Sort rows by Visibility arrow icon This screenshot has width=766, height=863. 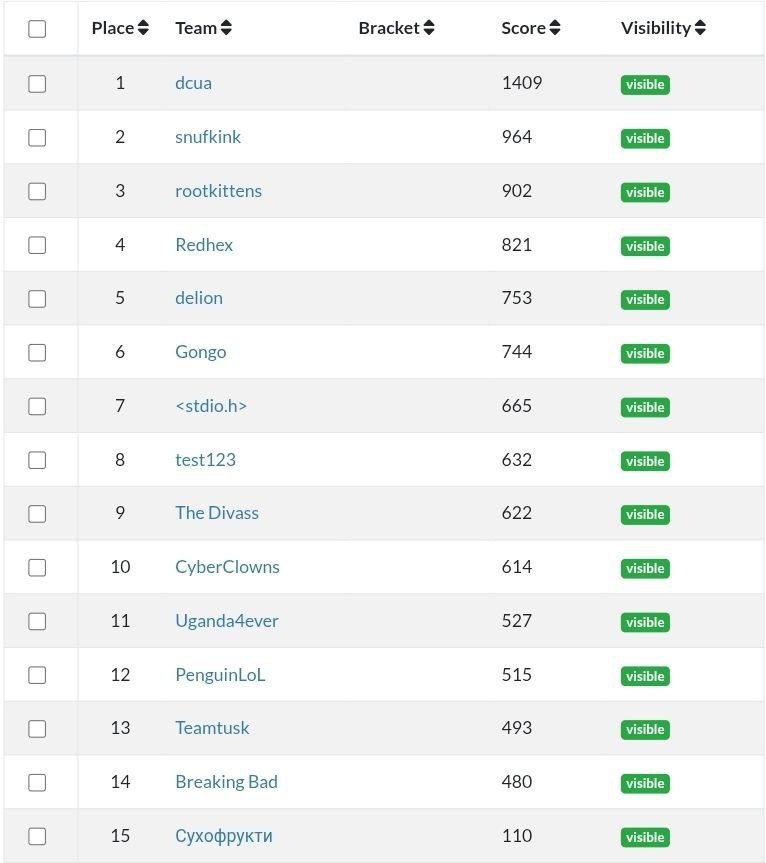tap(700, 28)
